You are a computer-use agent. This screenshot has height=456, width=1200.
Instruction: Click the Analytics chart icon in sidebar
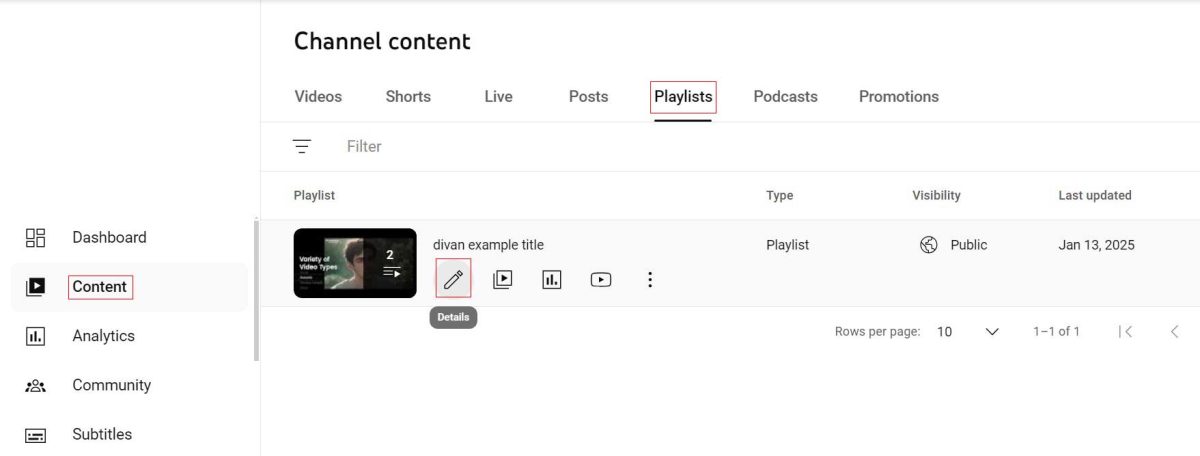click(x=35, y=336)
